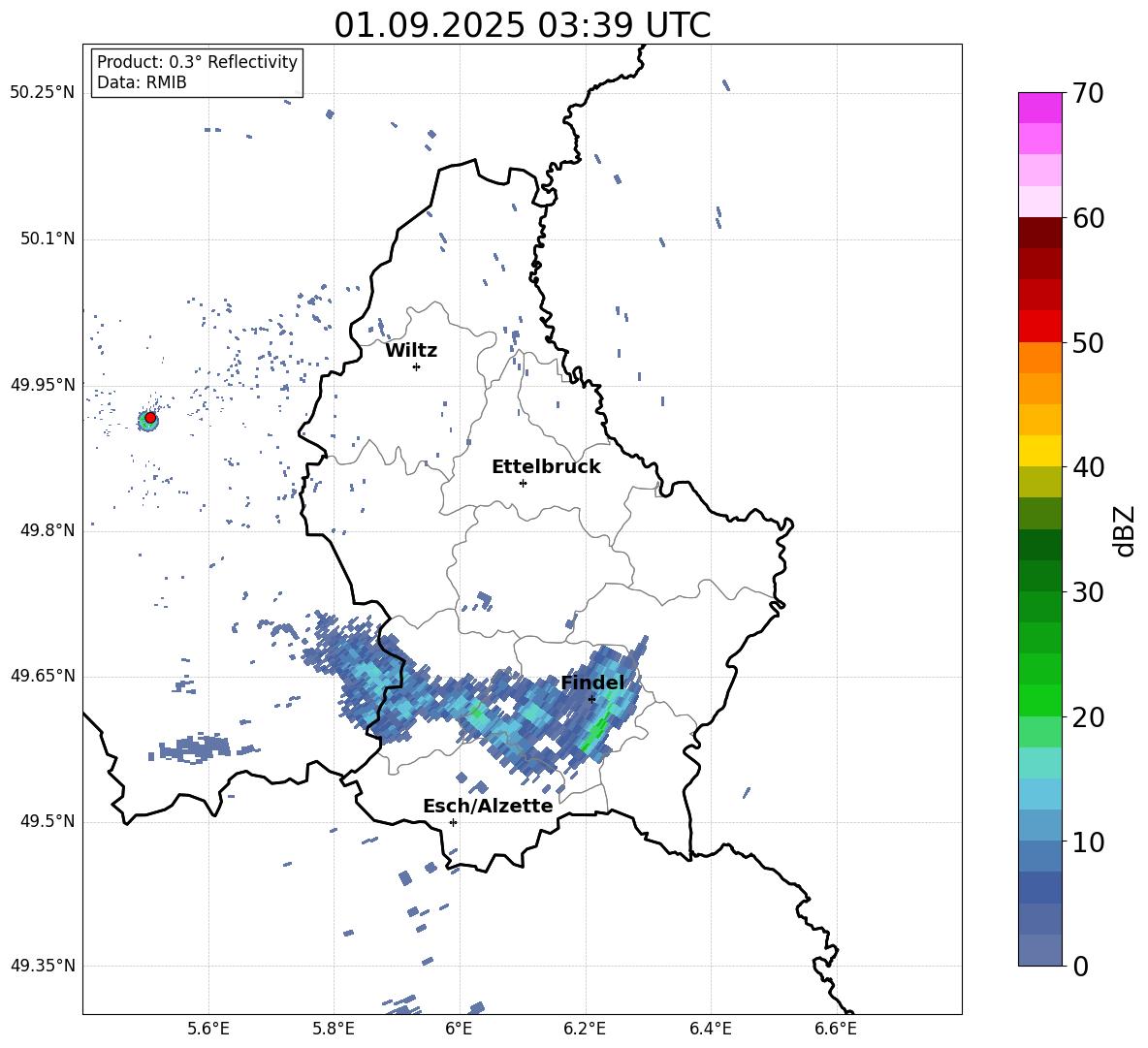This screenshot has width=1148, height=1048.
Task: Click the 5.6°E longitude label
Action: [208, 1029]
